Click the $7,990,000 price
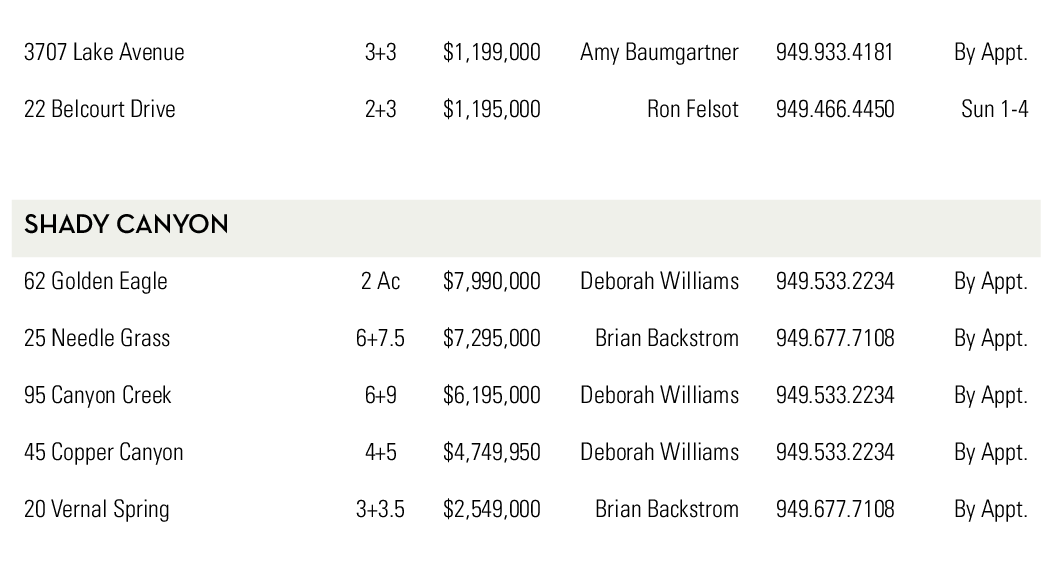The image size is (1064, 562). point(491,282)
